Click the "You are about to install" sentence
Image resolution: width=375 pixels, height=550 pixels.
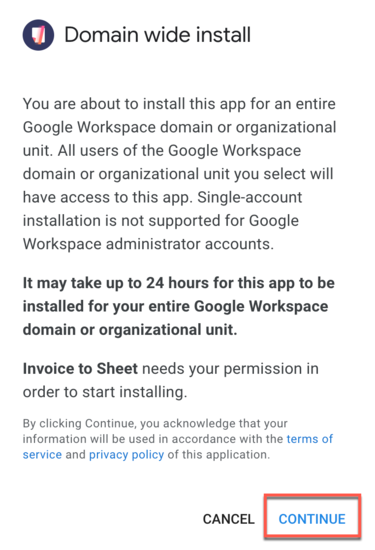104,104
